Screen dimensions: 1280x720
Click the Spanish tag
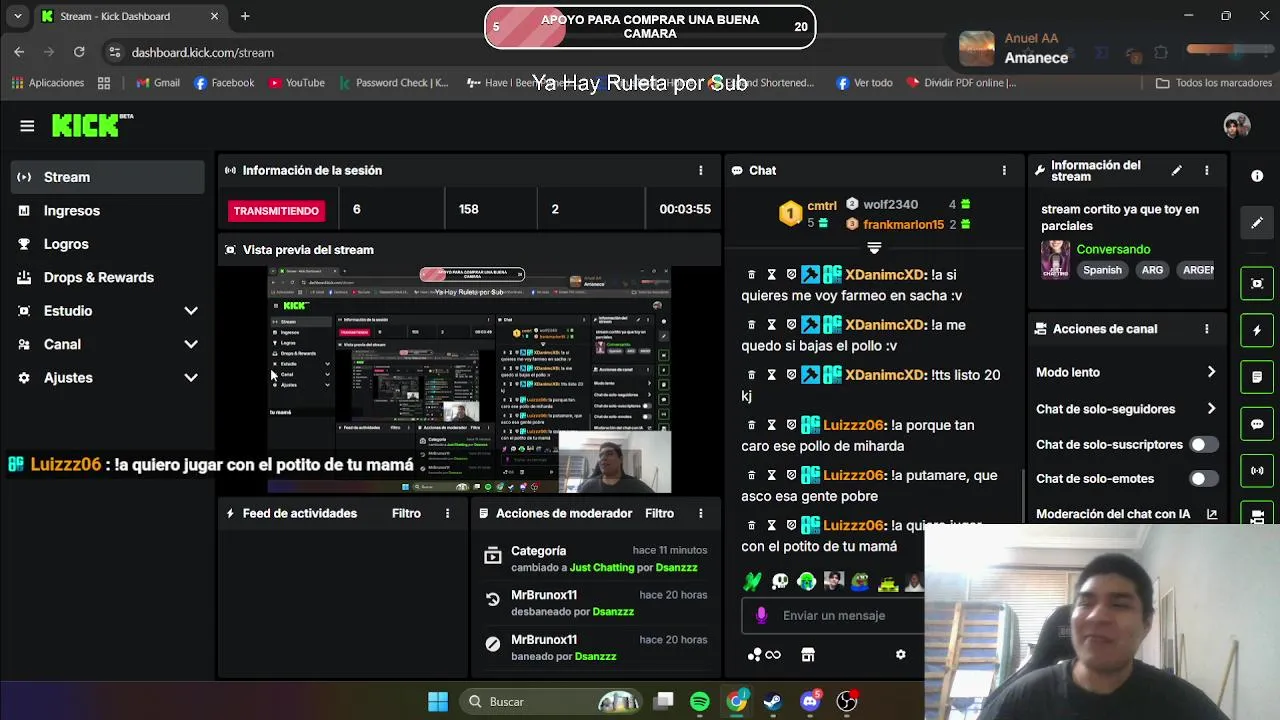(x=1102, y=270)
